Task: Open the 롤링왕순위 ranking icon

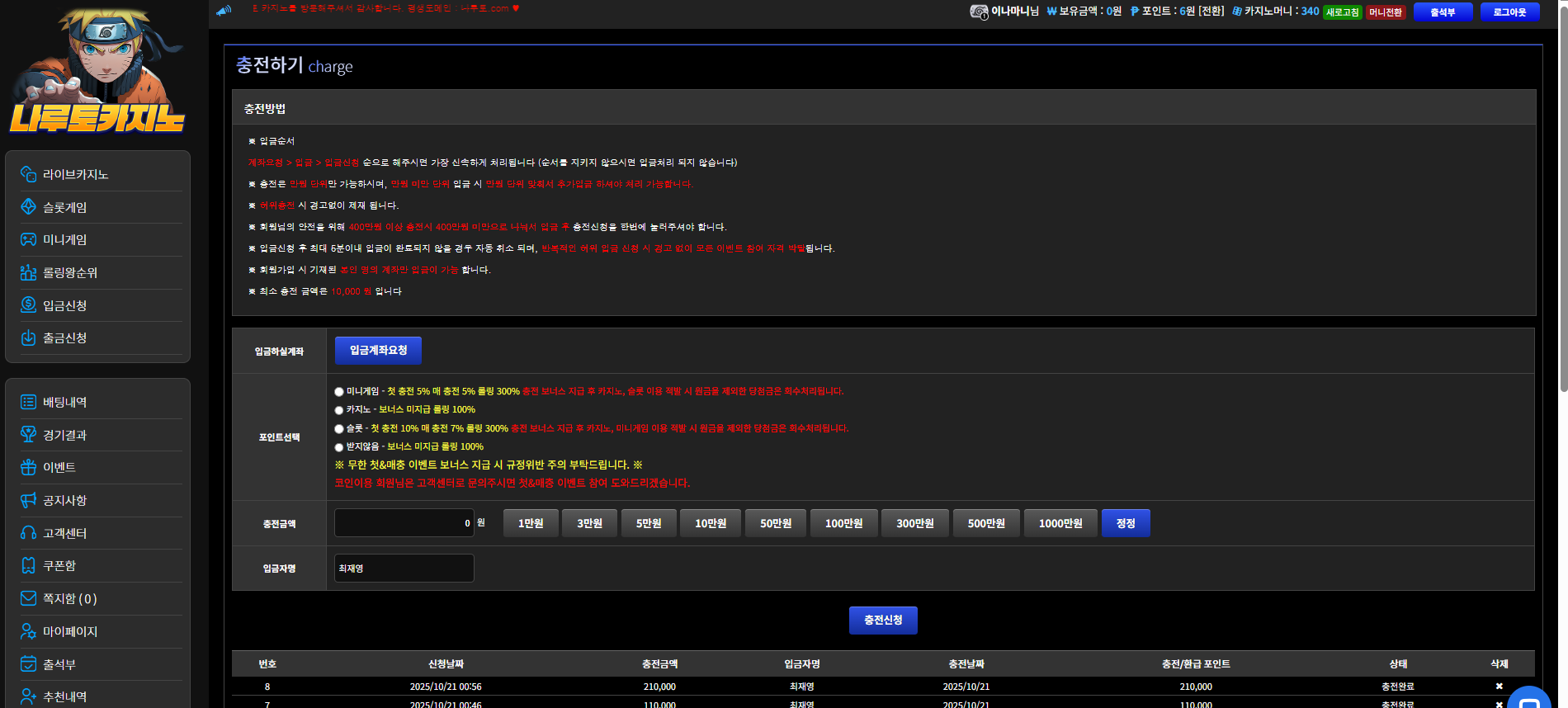Action: pyautogui.click(x=28, y=272)
